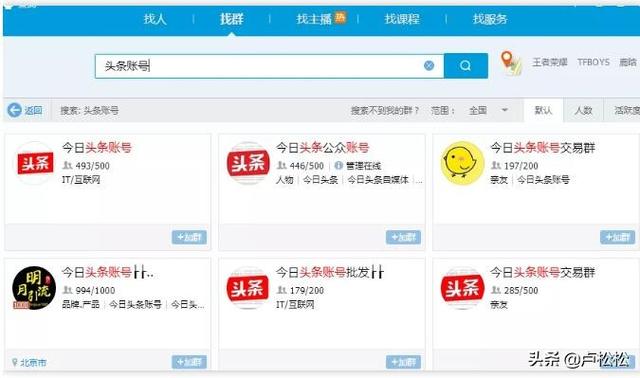This screenshot has width=640, height=378.
Task: Go back with the 返回 arrow button
Action: point(25,110)
